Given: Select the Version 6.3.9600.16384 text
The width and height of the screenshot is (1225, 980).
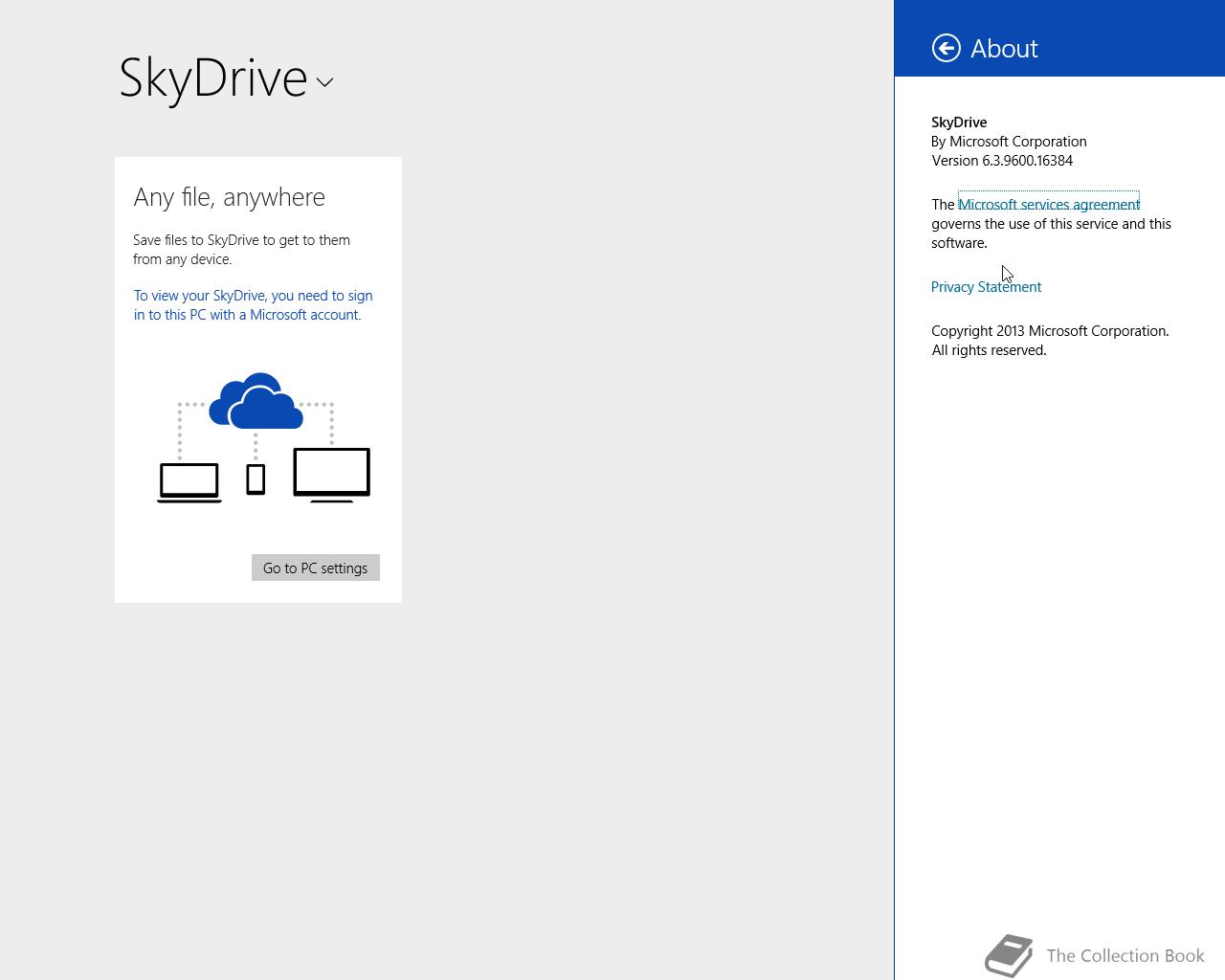Looking at the screenshot, I should pyautogui.click(x=1002, y=161).
